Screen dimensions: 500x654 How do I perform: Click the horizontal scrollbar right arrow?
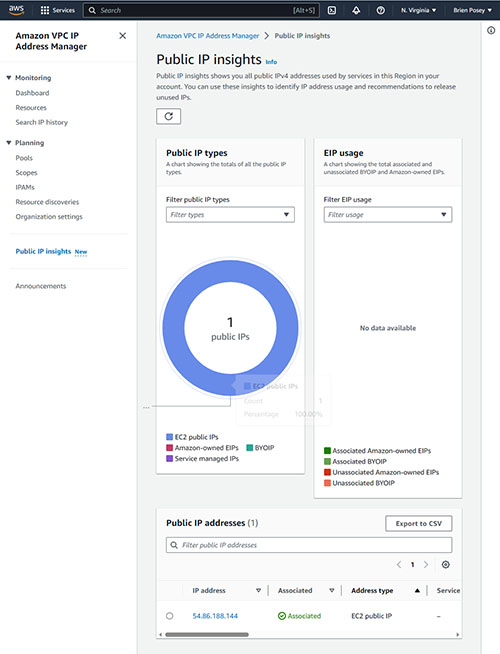tap(458, 635)
